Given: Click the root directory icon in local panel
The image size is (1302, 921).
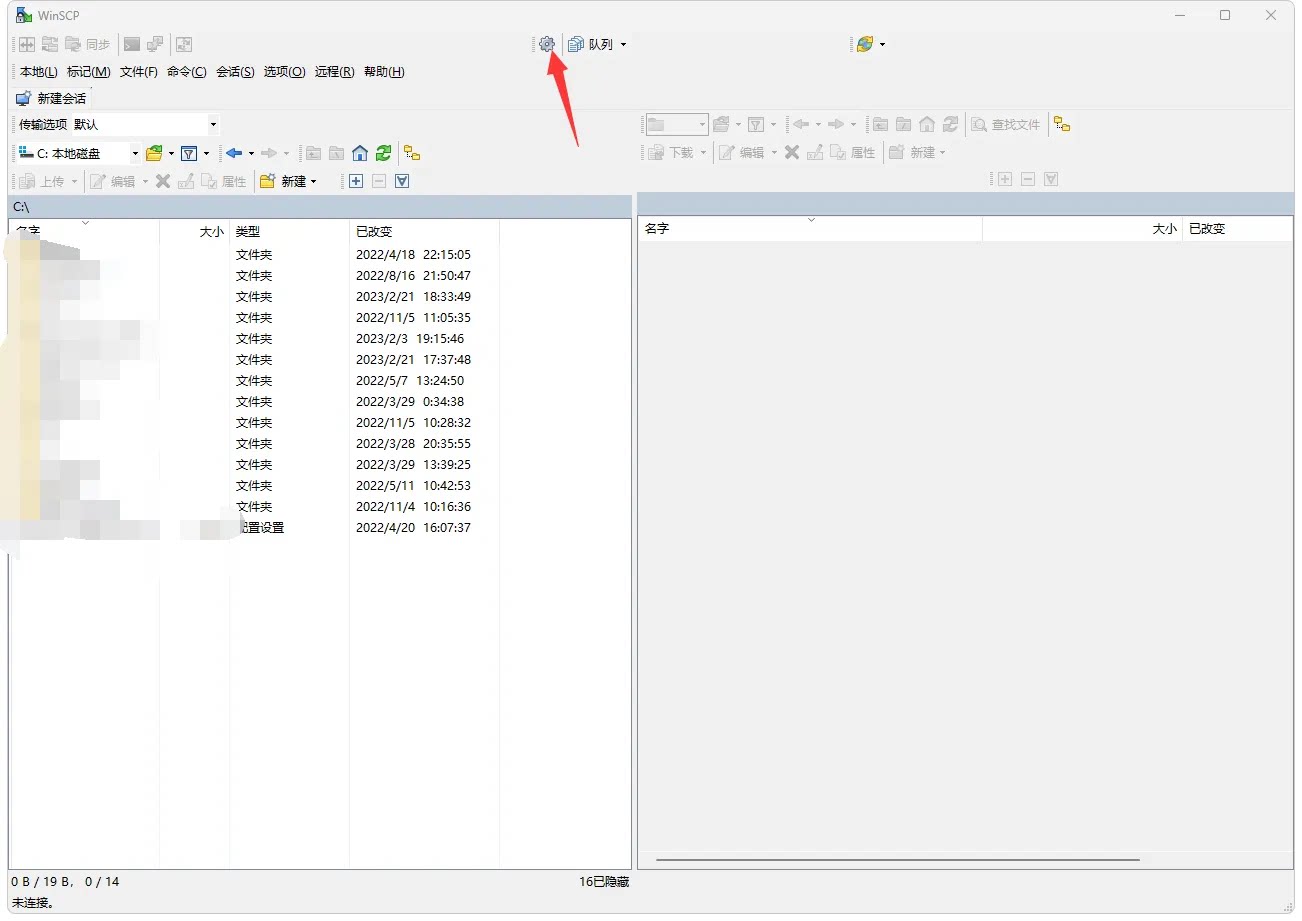Looking at the screenshot, I should [x=337, y=153].
